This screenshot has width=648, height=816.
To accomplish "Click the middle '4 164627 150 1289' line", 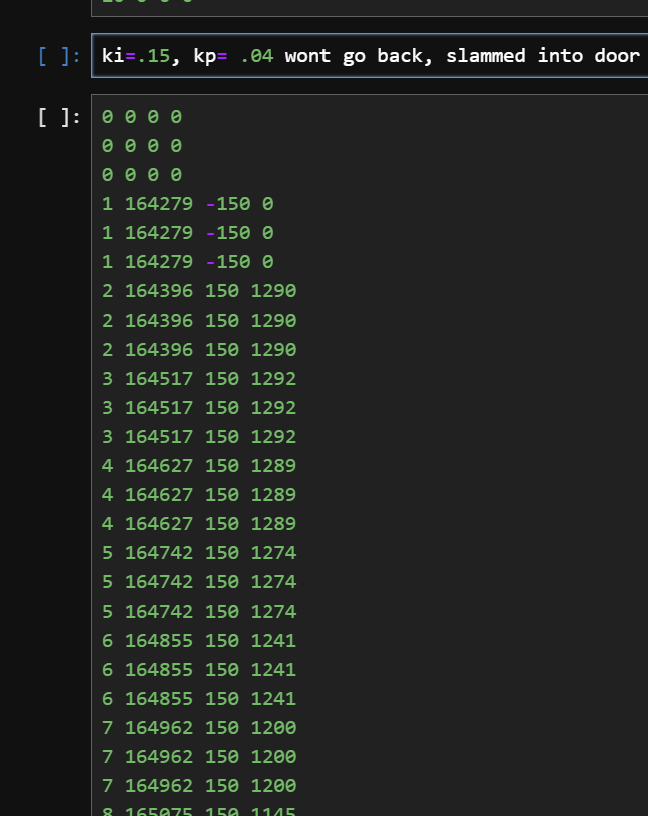I will tap(199, 495).
